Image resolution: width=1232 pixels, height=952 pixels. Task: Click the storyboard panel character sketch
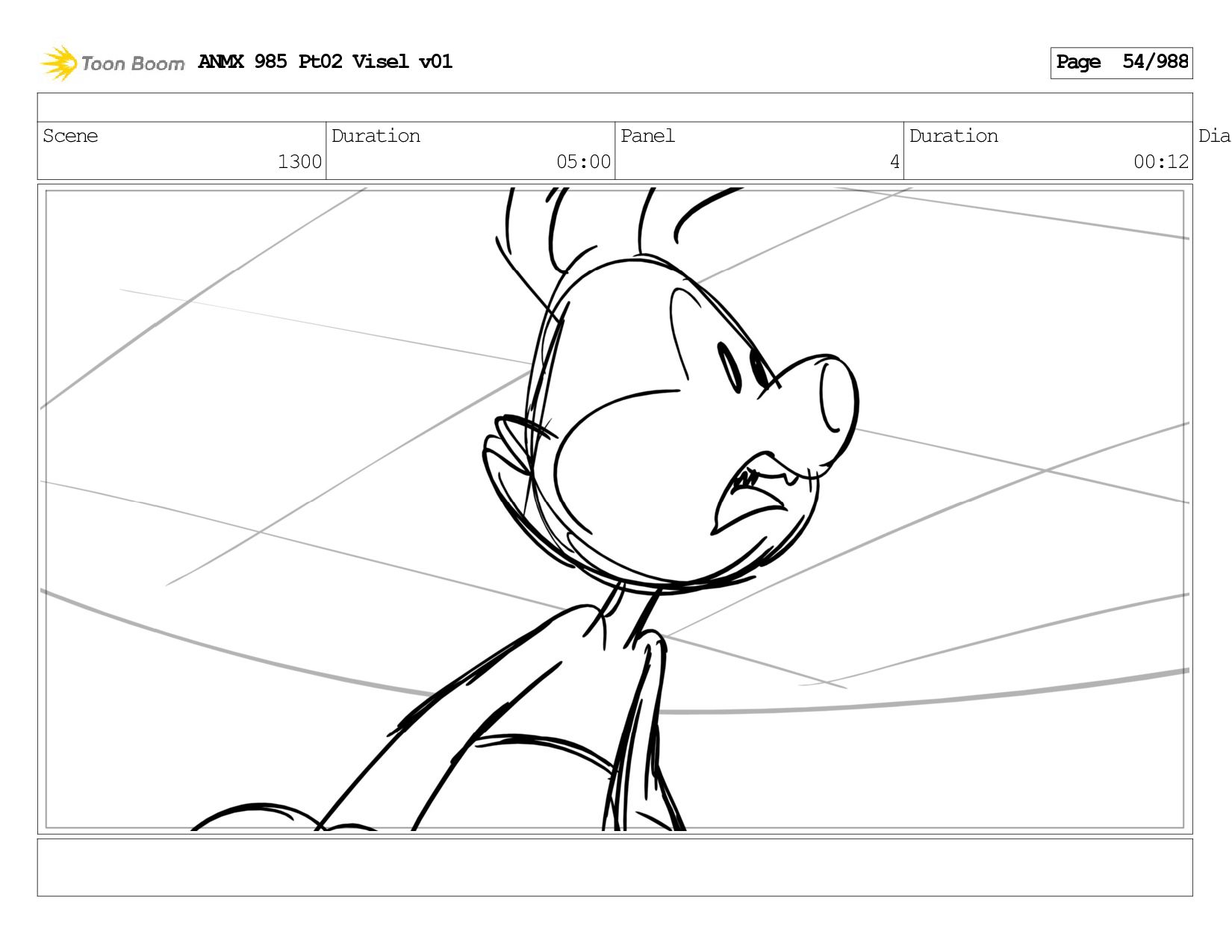[x=615, y=509]
